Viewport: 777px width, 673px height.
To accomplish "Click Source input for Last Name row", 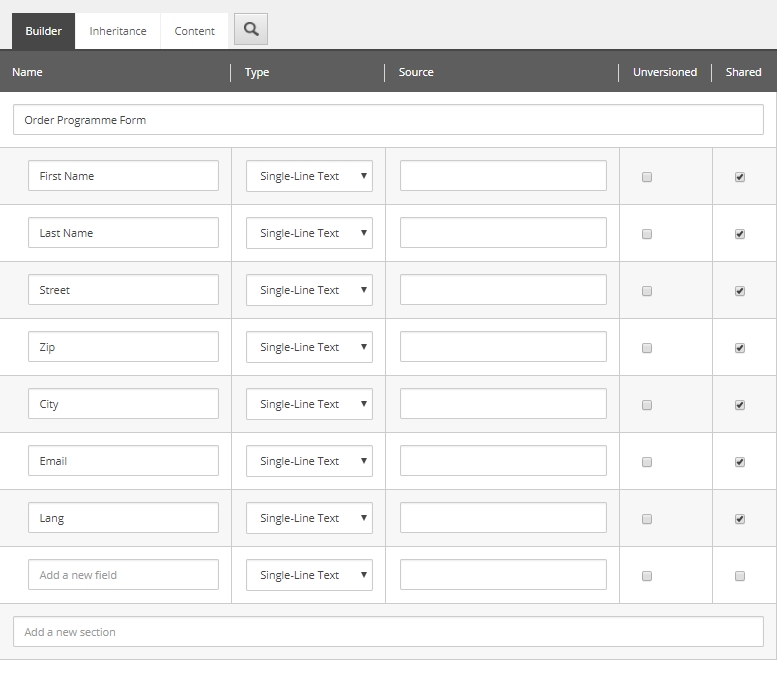I will click(503, 233).
